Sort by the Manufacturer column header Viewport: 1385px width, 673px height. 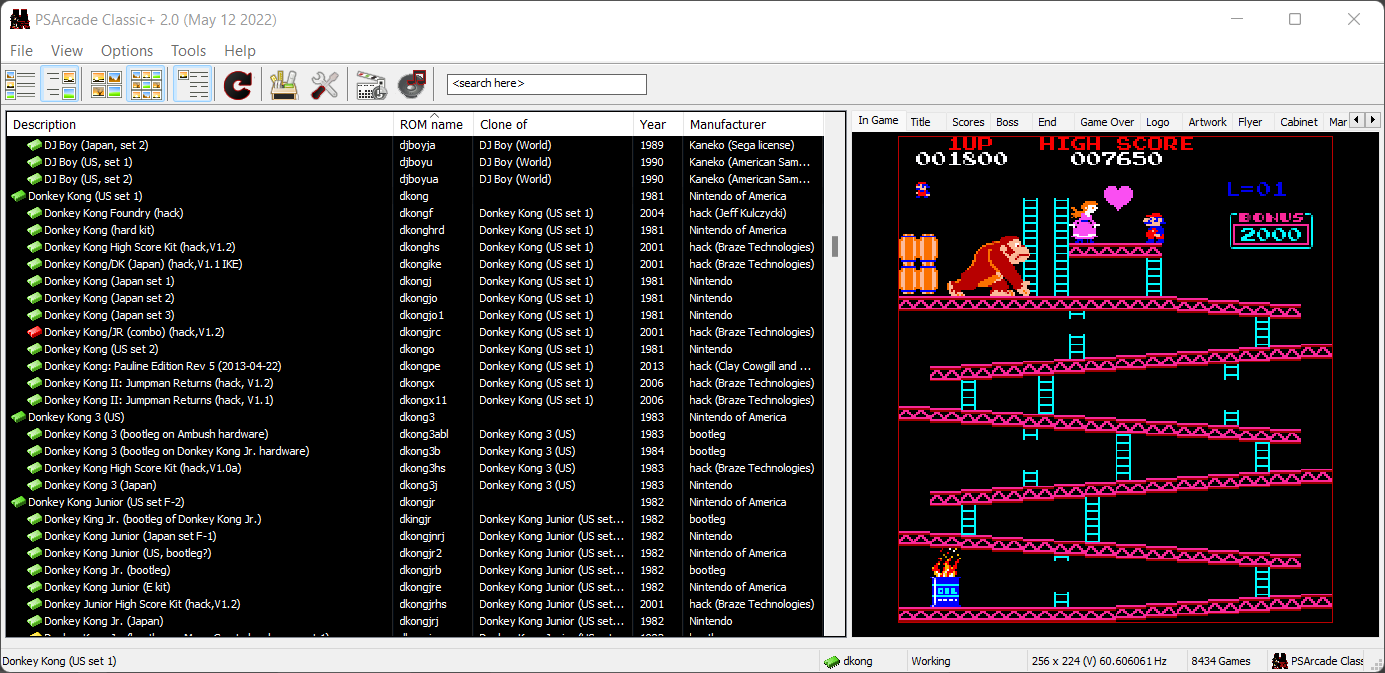coord(753,124)
